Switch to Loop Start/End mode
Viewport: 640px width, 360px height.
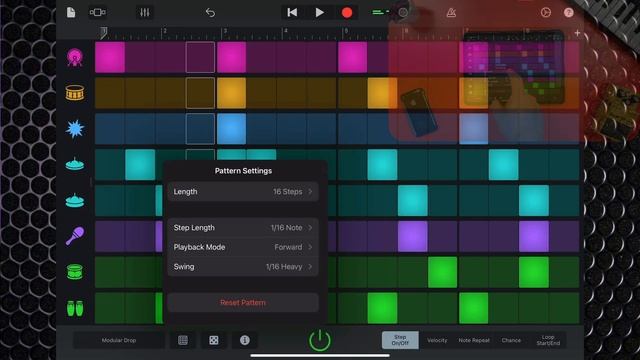[548, 340]
